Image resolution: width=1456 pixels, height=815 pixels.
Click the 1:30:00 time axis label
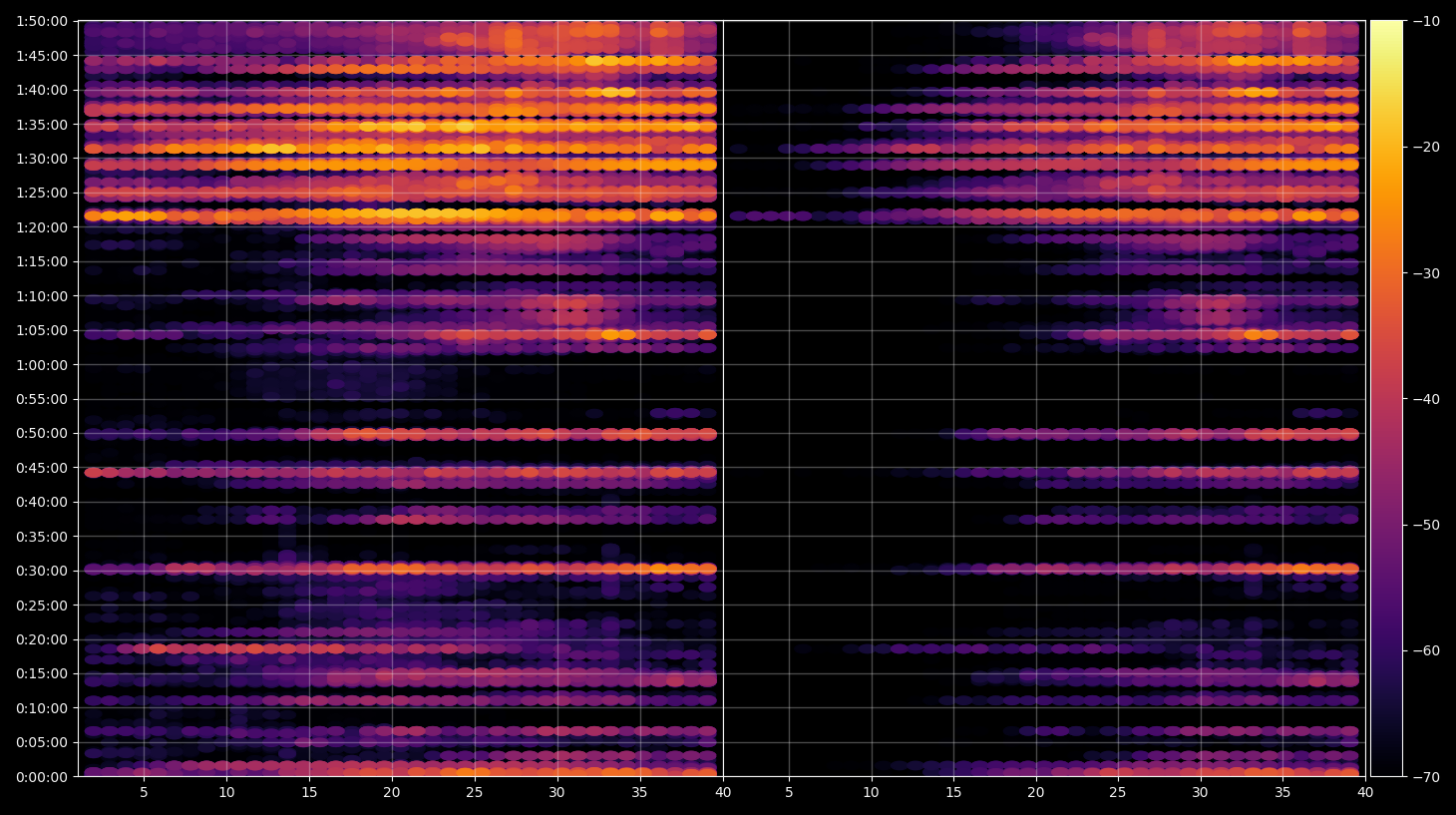(42, 159)
